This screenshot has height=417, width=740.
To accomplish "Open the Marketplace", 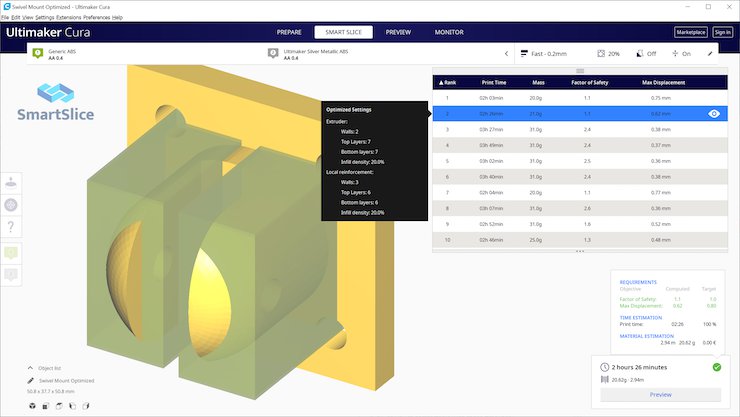I will coord(691,32).
